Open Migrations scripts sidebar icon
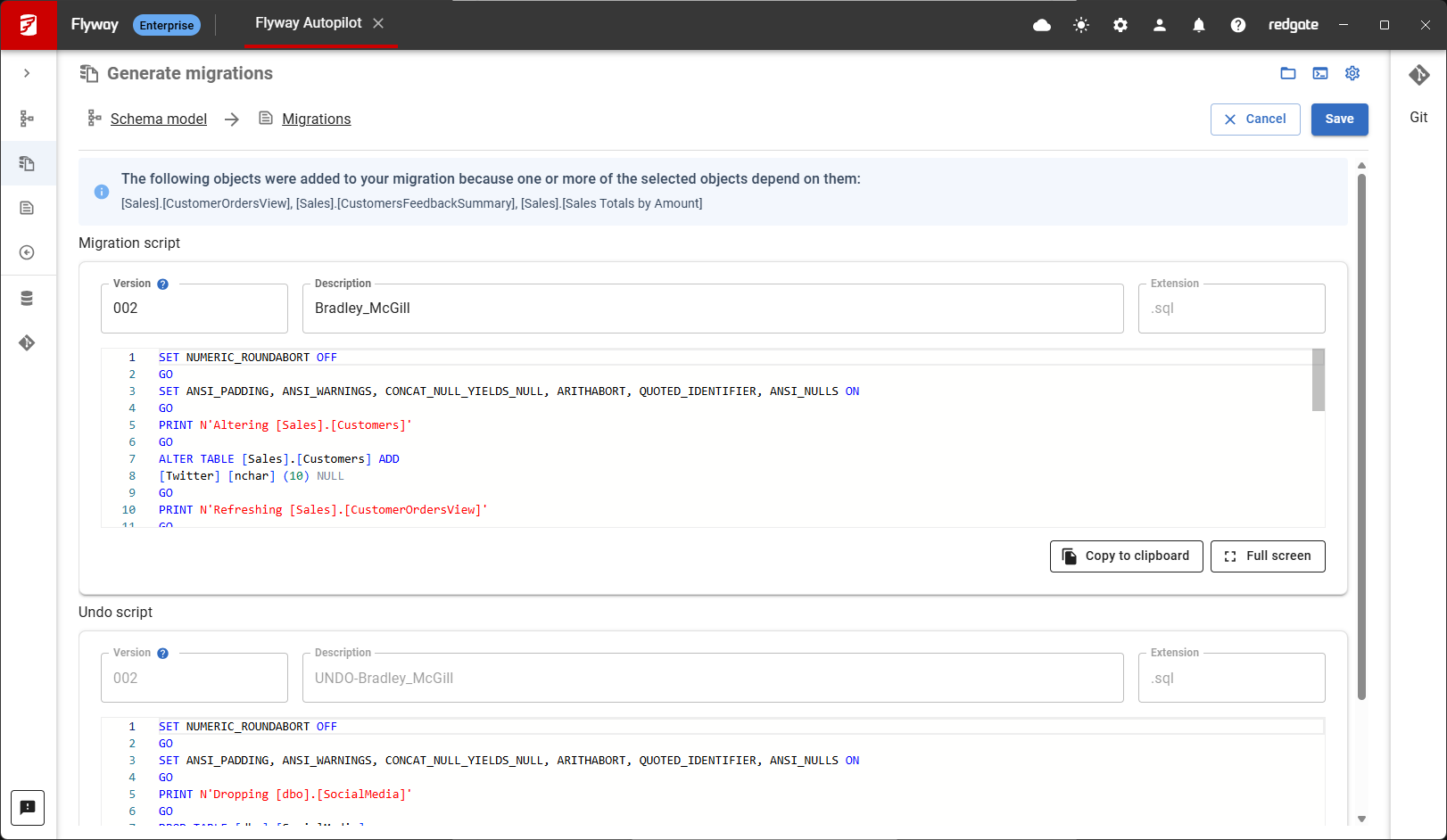The height and width of the screenshot is (840, 1447). (27, 208)
